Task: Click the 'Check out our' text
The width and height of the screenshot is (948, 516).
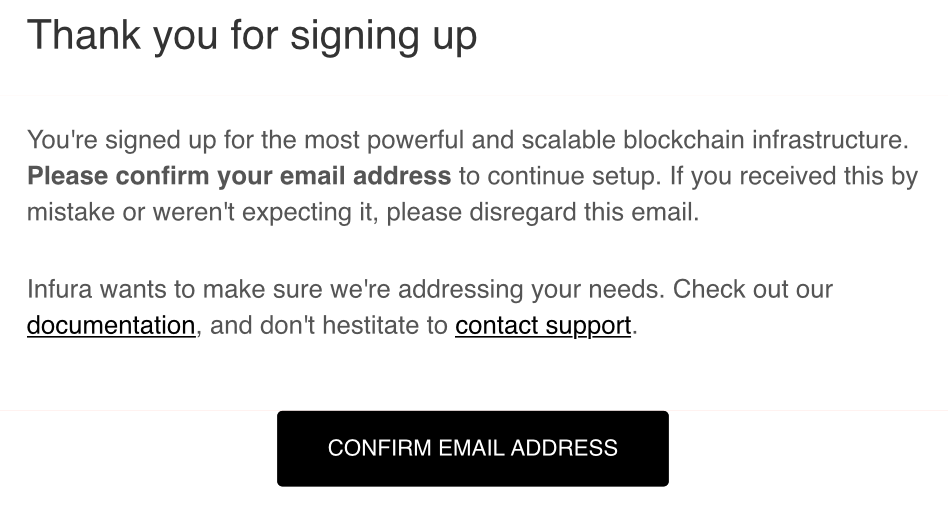Action: (753, 289)
